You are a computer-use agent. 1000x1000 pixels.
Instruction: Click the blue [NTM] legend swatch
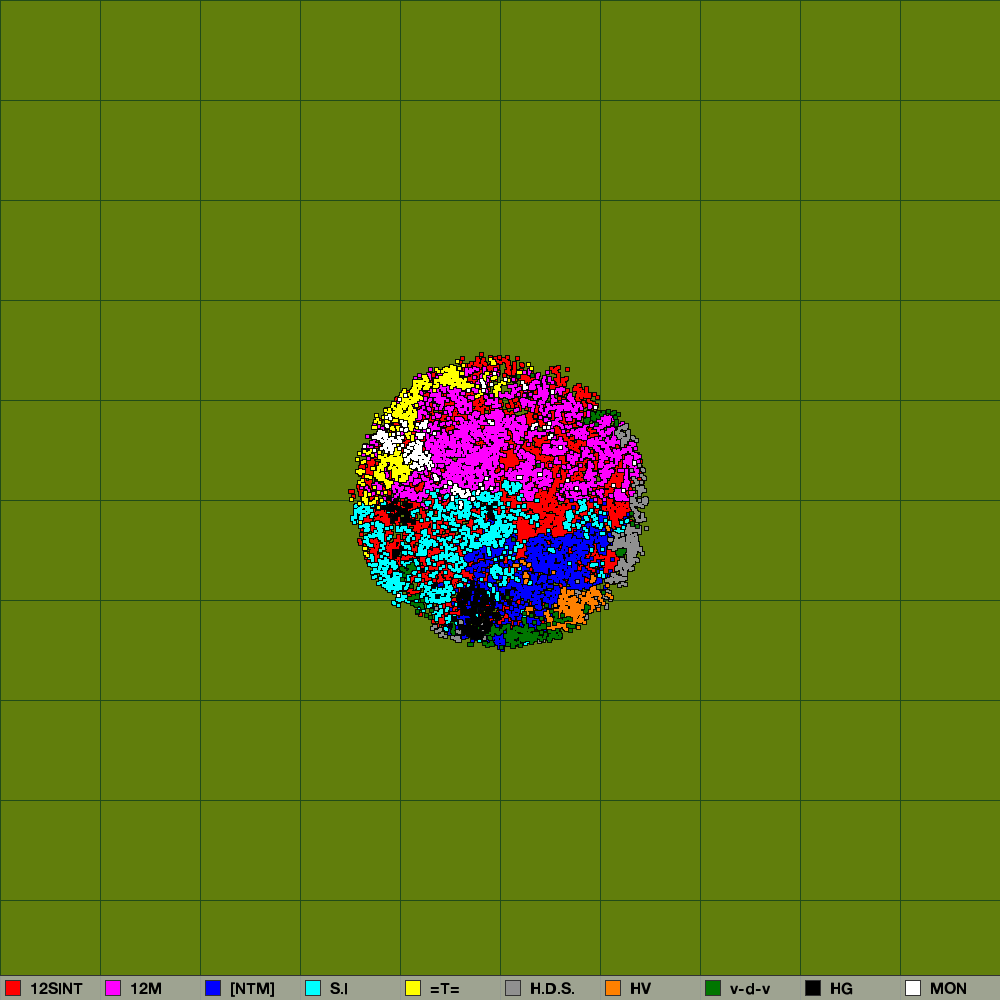(x=213, y=988)
